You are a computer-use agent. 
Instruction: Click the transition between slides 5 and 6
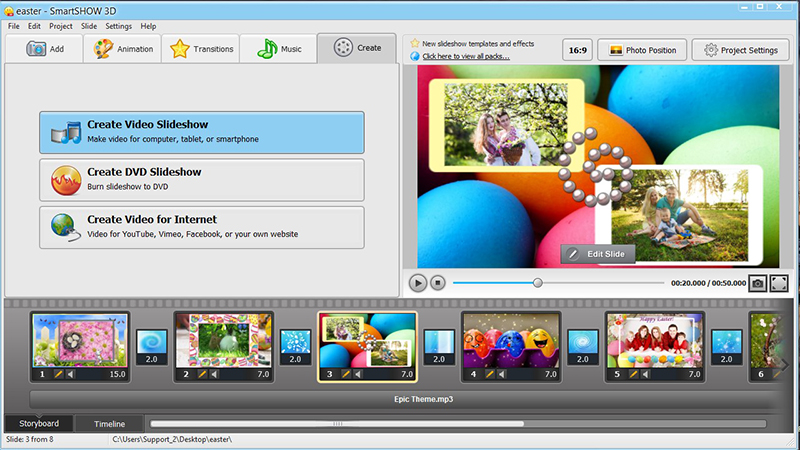coord(727,347)
